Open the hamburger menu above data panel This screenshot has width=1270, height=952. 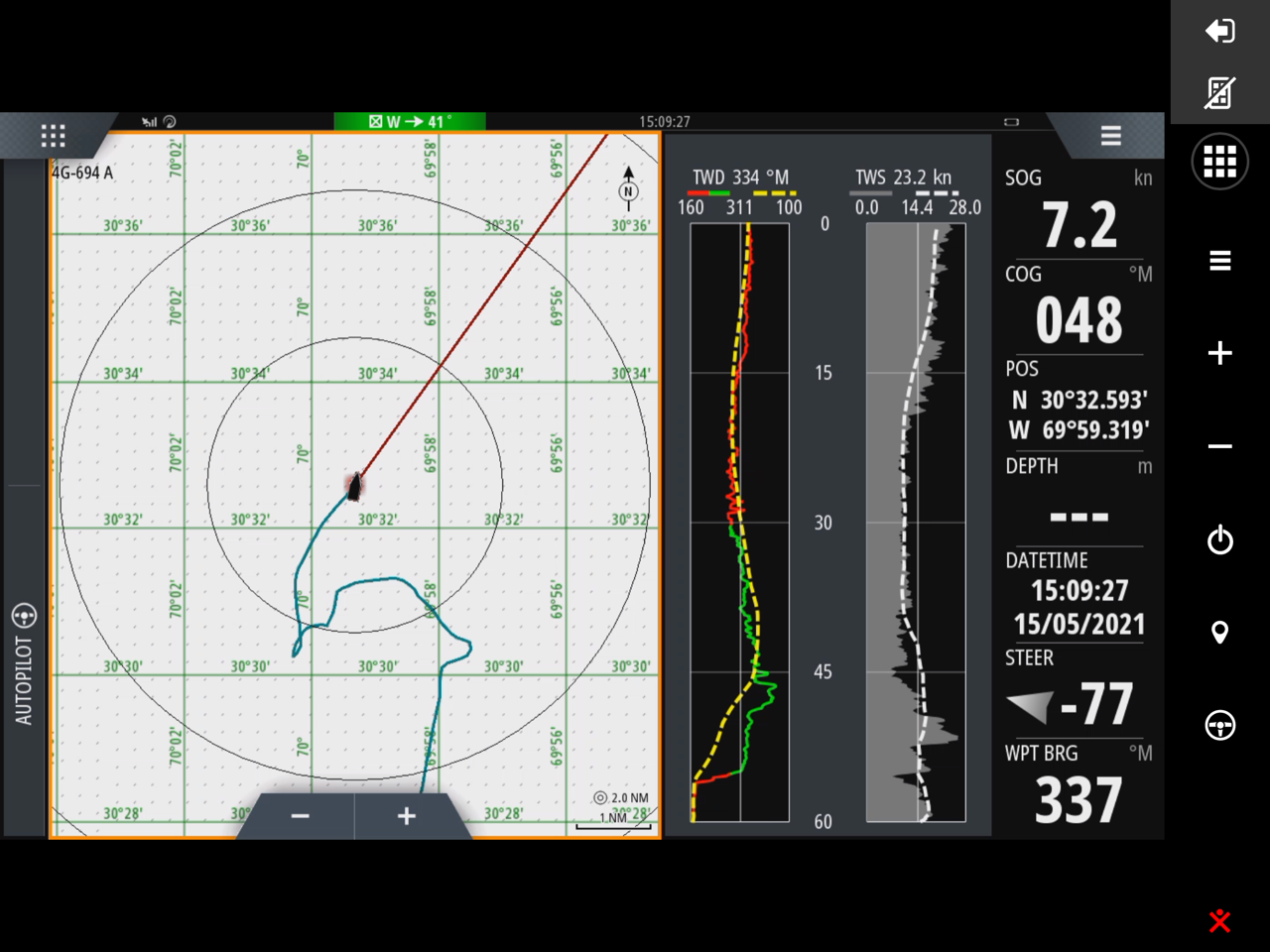[x=1110, y=136]
